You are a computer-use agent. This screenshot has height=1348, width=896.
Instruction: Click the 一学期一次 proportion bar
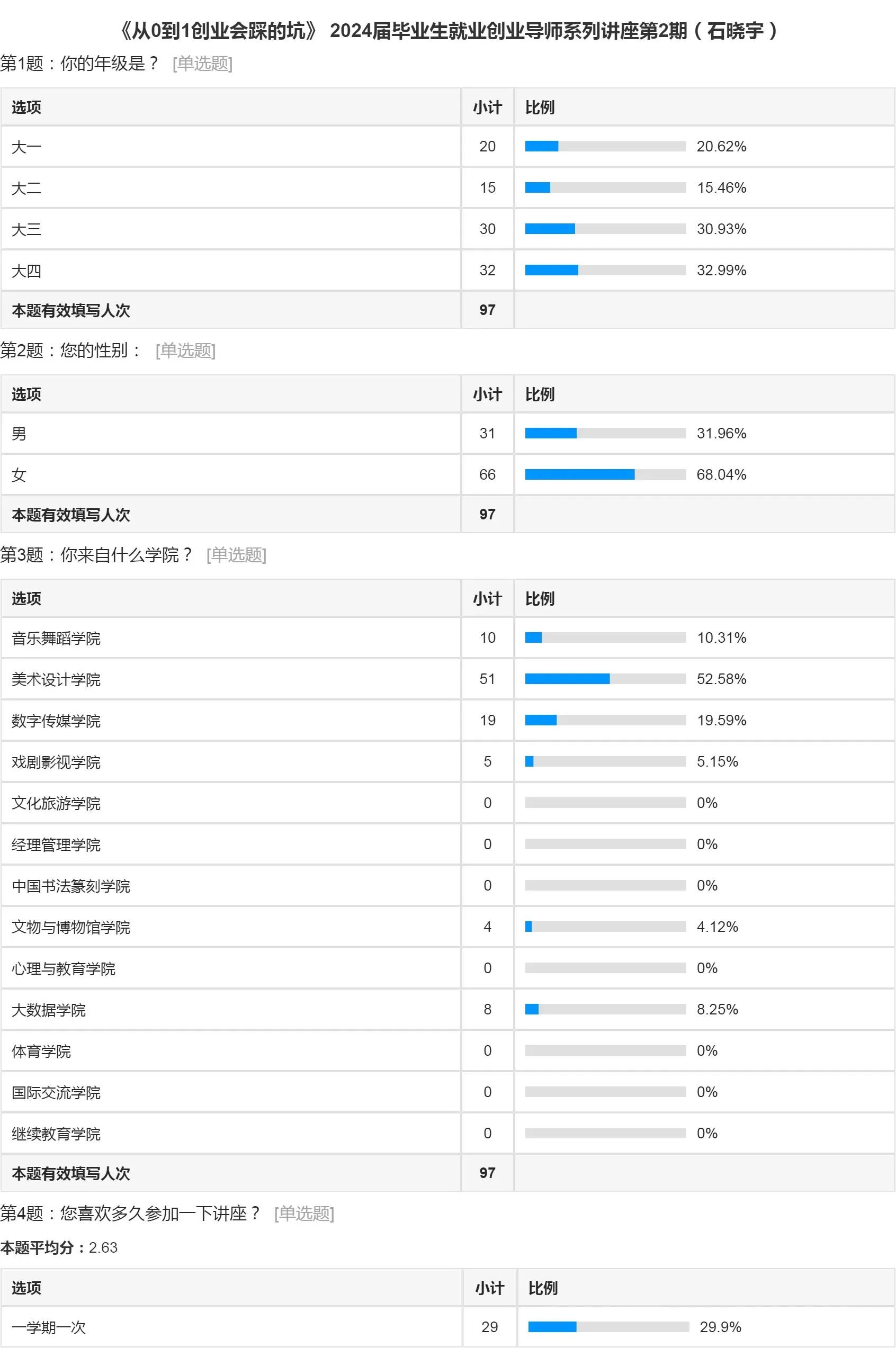click(608, 1326)
